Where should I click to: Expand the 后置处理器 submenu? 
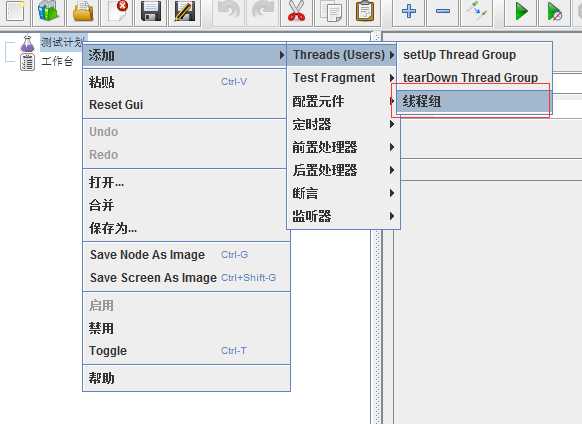(x=343, y=170)
